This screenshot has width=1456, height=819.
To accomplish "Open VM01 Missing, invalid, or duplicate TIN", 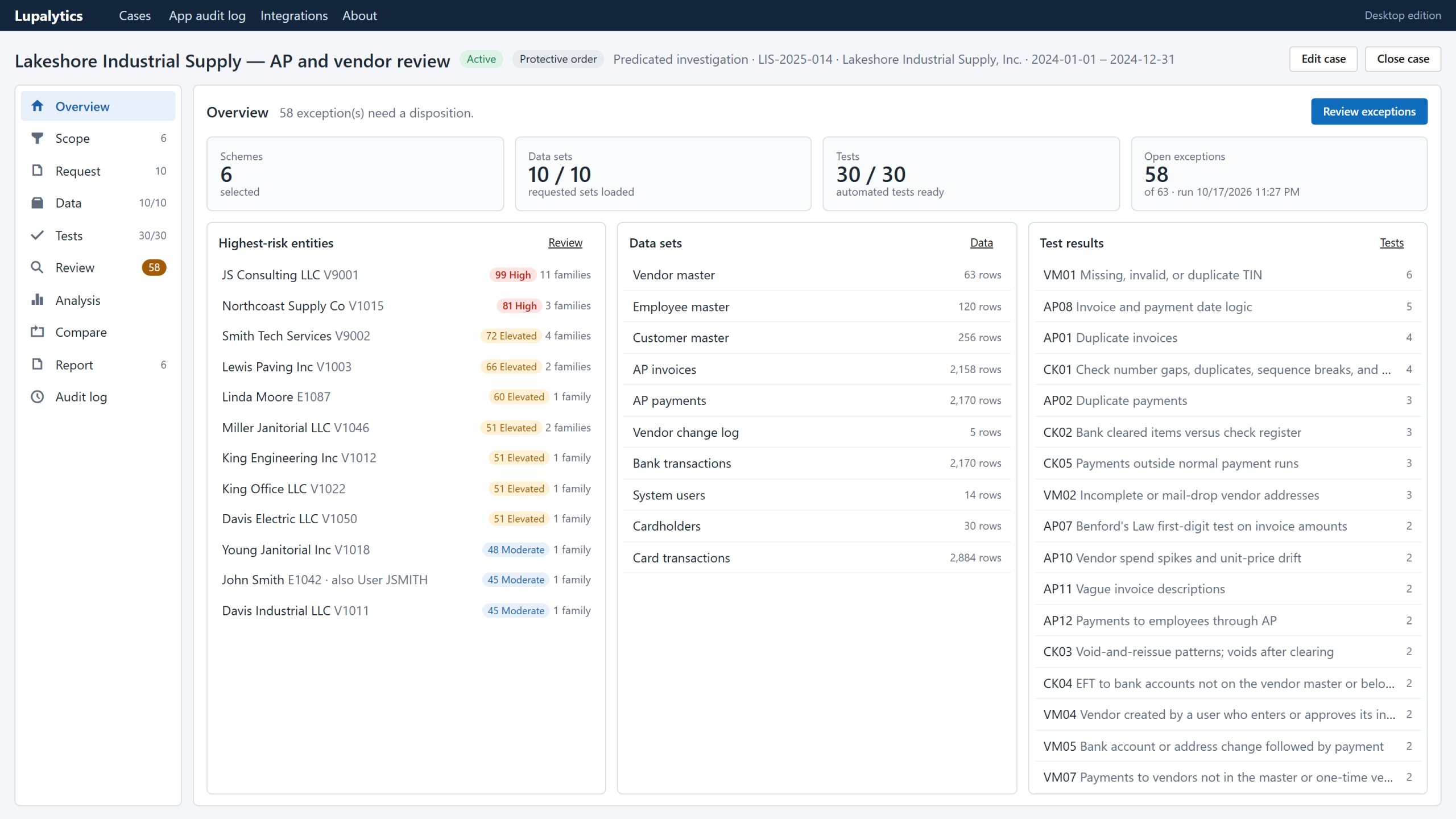I will [1227, 275].
